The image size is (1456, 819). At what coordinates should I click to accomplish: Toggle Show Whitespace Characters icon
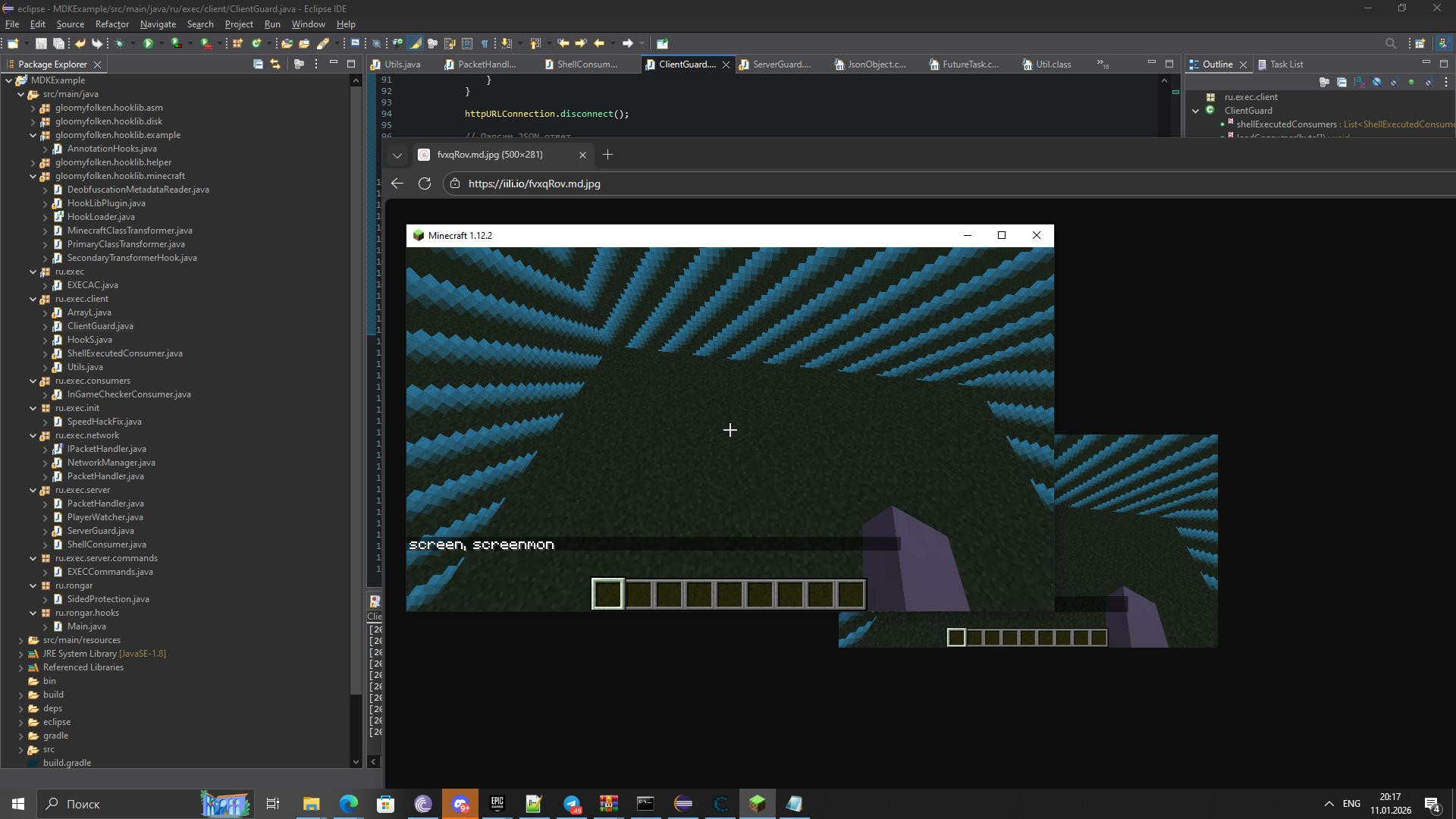(485, 44)
